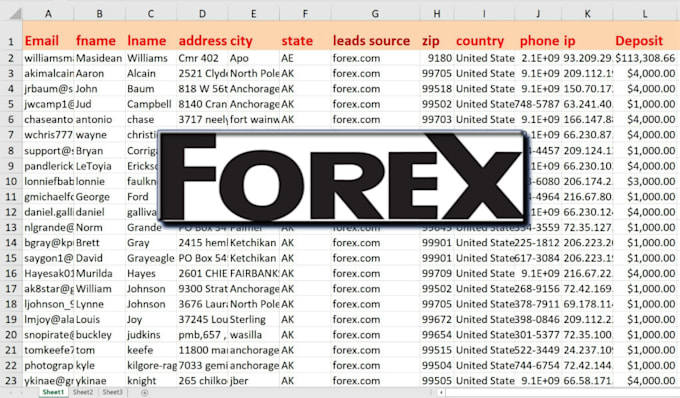The height and width of the screenshot is (398, 680).
Task: Click the 'phone' header cell
Action: tap(538, 36)
